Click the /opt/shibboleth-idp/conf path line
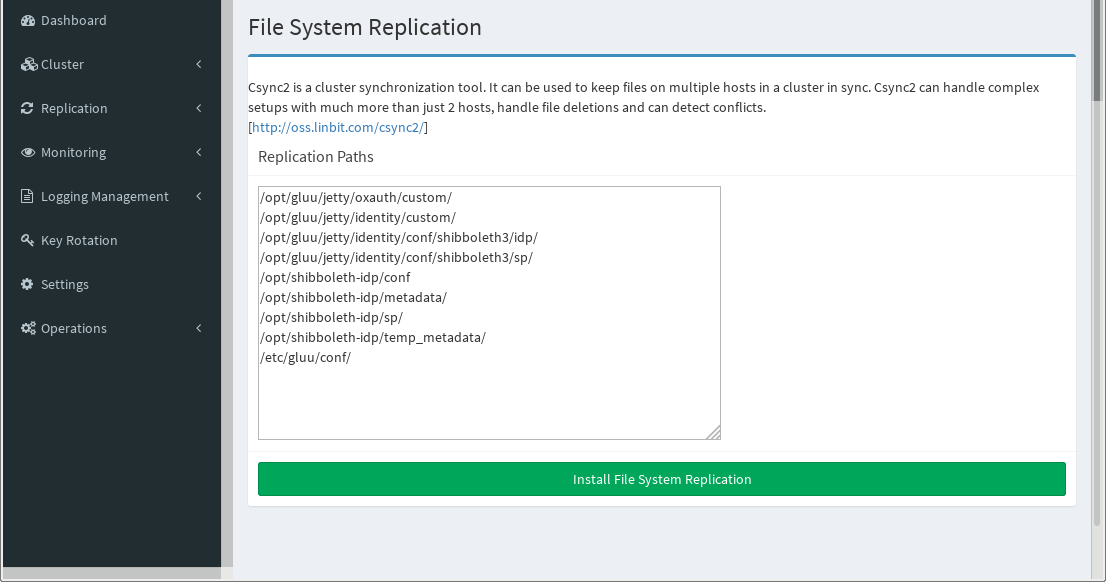The image size is (1106, 582). pyautogui.click(x=335, y=277)
